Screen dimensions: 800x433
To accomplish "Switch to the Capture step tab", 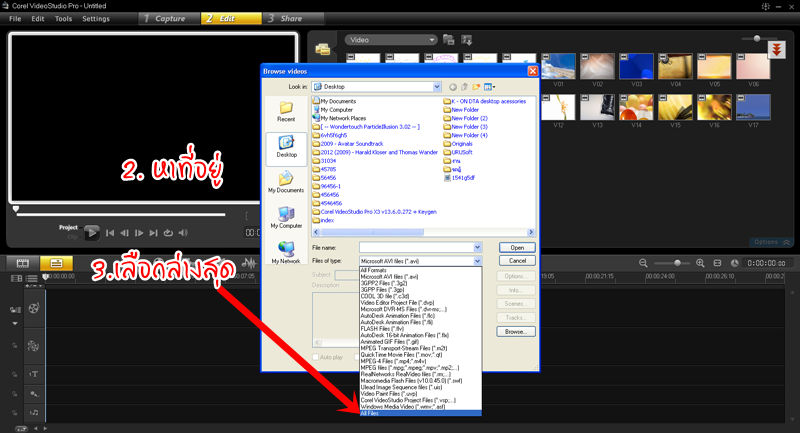I will point(169,18).
